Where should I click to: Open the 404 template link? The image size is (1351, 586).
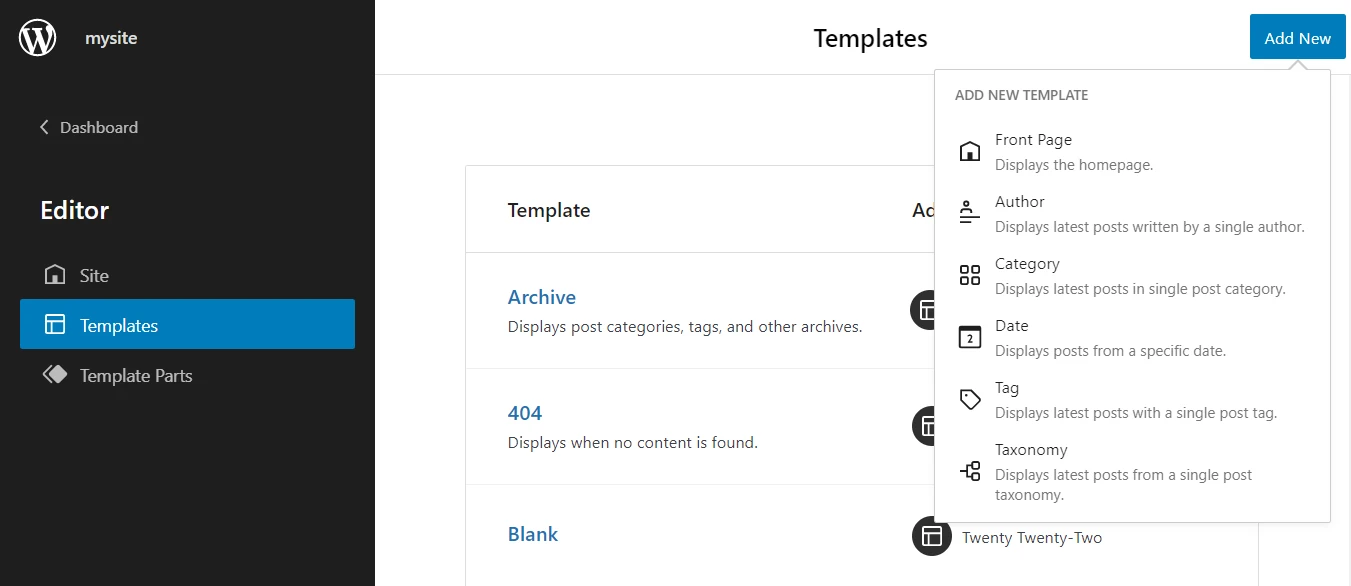pyautogui.click(x=525, y=413)
